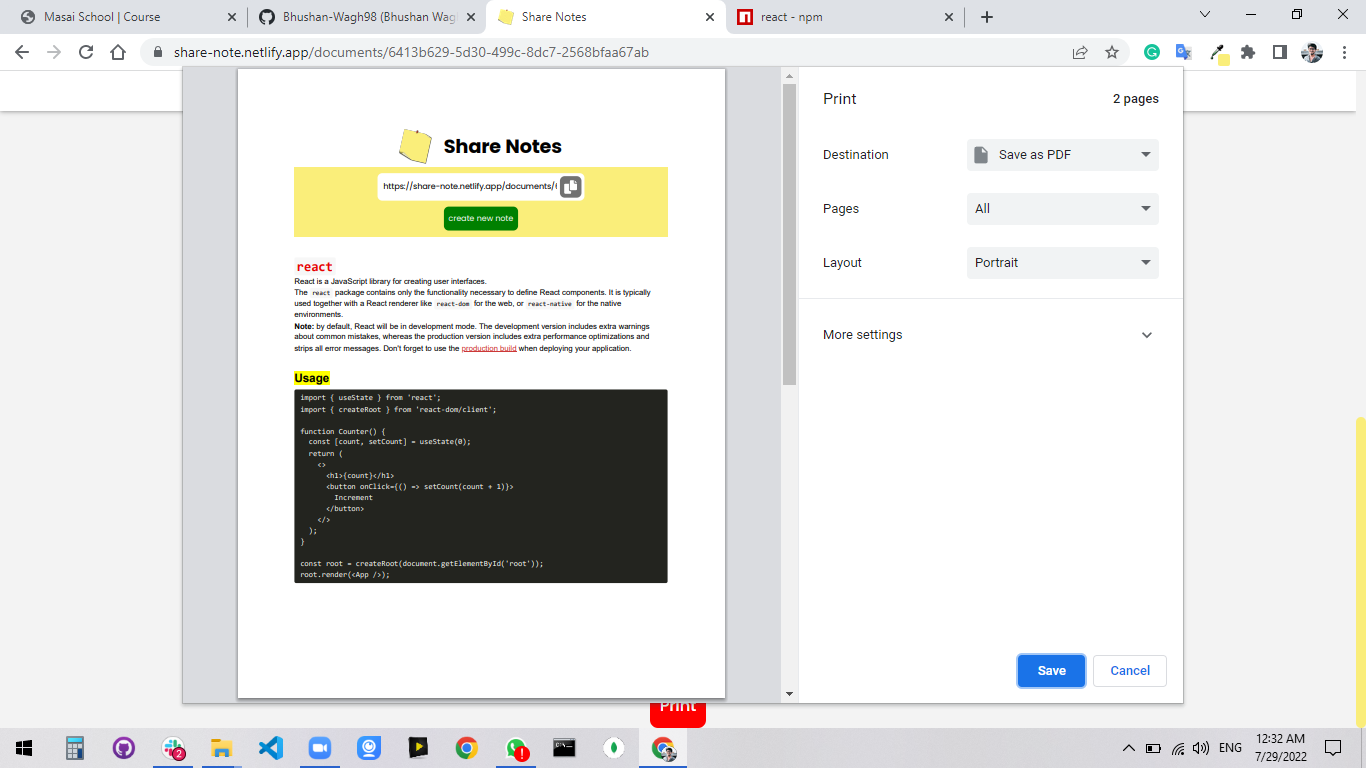Open a new browser tab
Viewport: 1366px width, 768px height.
pyautogui.click(x=987, y=17)
